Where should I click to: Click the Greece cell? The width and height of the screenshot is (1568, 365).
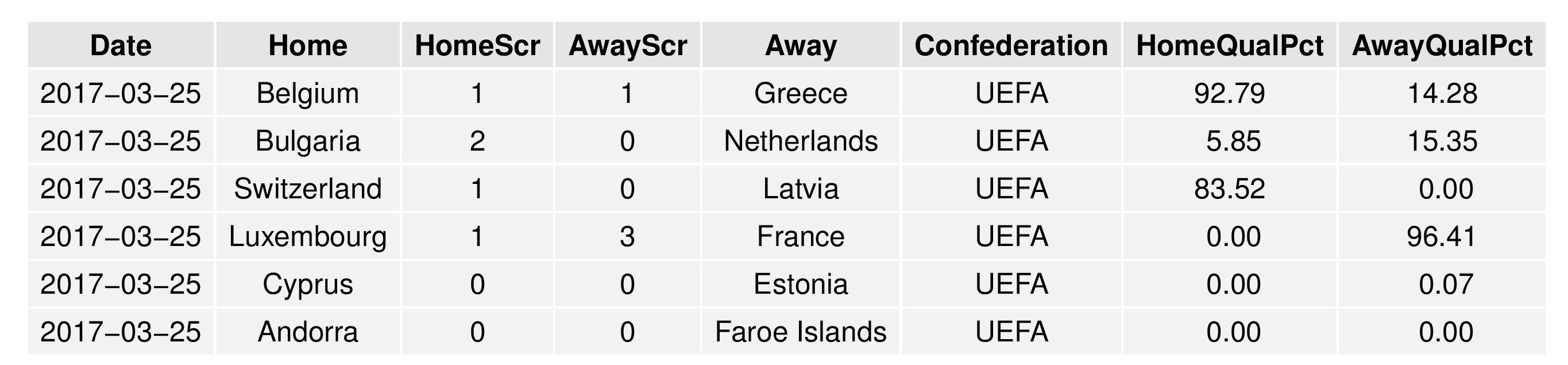(x=801, y=93)
